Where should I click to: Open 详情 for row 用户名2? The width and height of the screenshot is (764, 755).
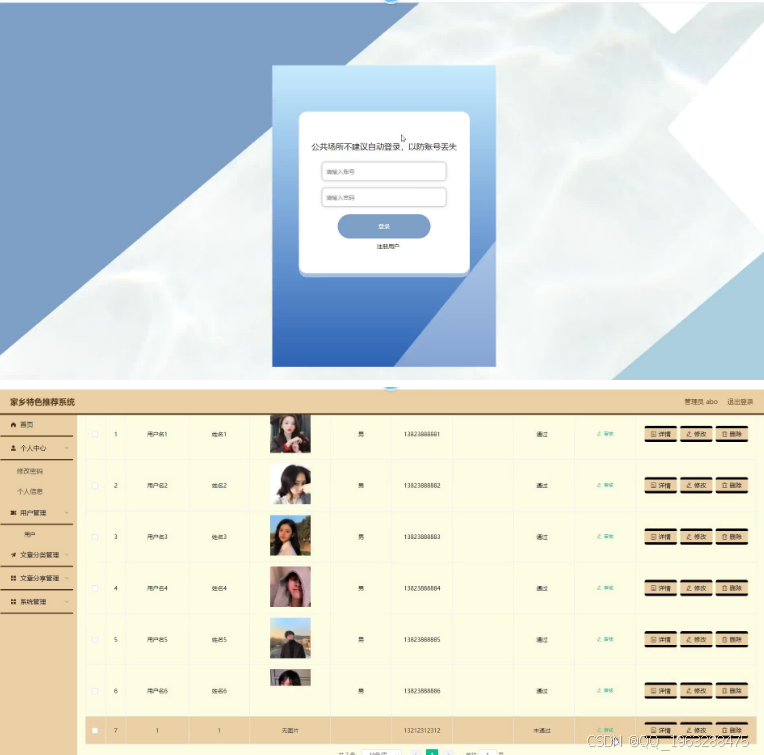pyautogui.click(x=661, y=486)
